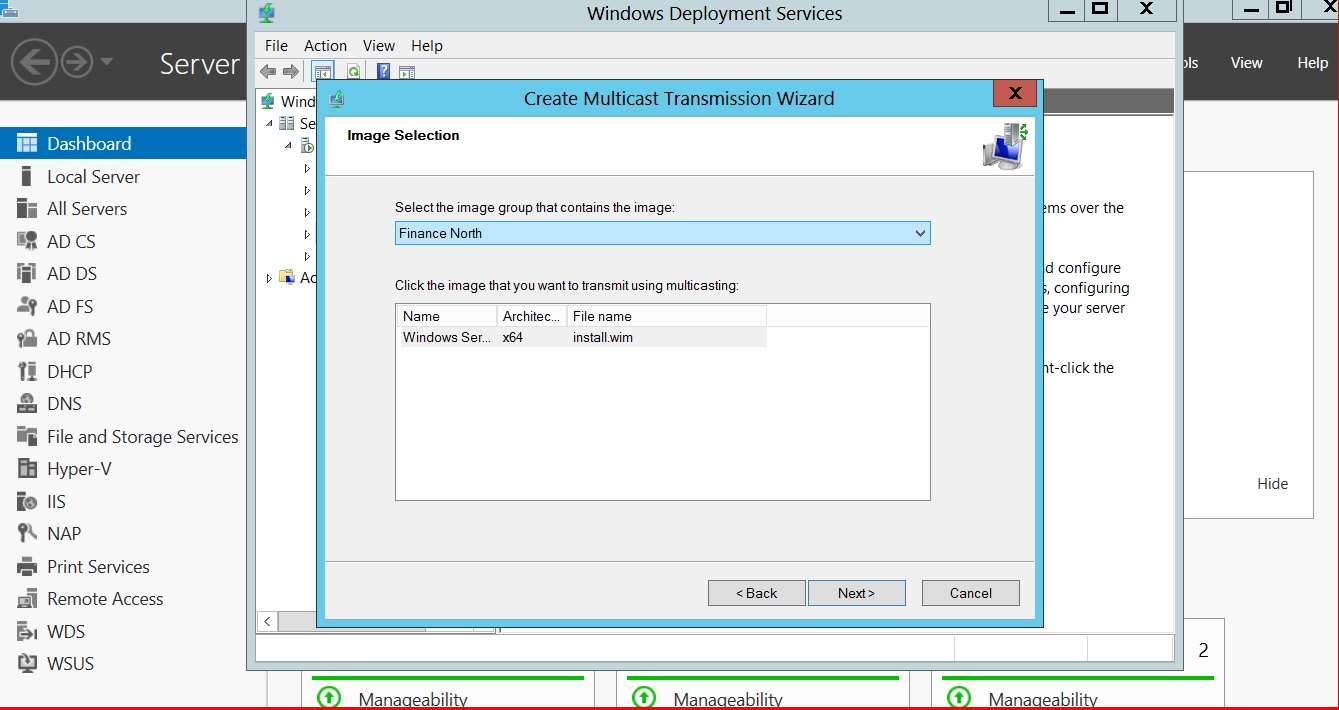
Task: Click Windows Deployment Services title bar icon
Action: click(266, 14)
